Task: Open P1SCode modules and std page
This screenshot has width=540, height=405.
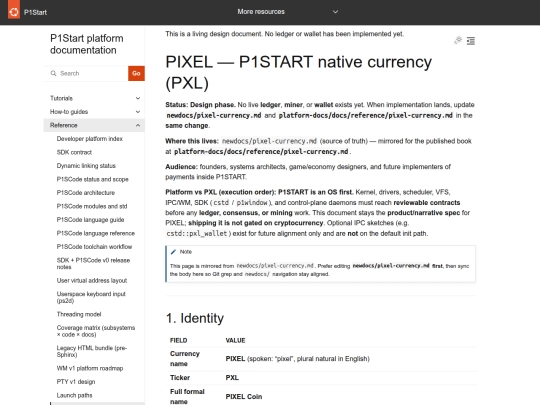Action: click(x=92, y=206)
